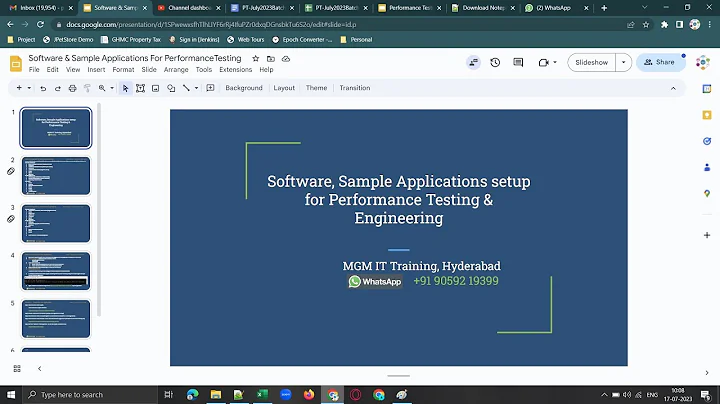Select the Text box tool
720x404 pixels.
141,88
